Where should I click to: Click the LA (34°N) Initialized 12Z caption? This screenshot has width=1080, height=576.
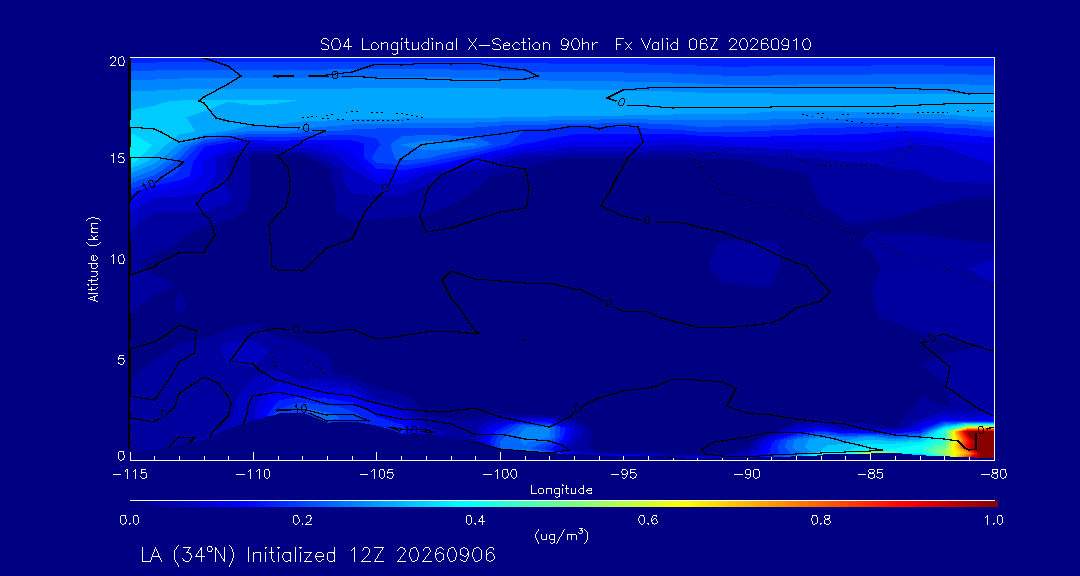[318, 555]
